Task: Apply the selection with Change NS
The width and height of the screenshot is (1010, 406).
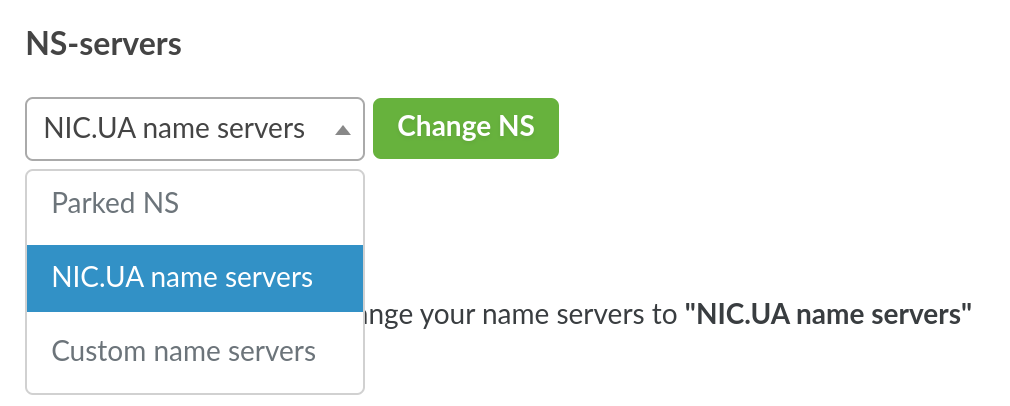Action: (465, 127)
